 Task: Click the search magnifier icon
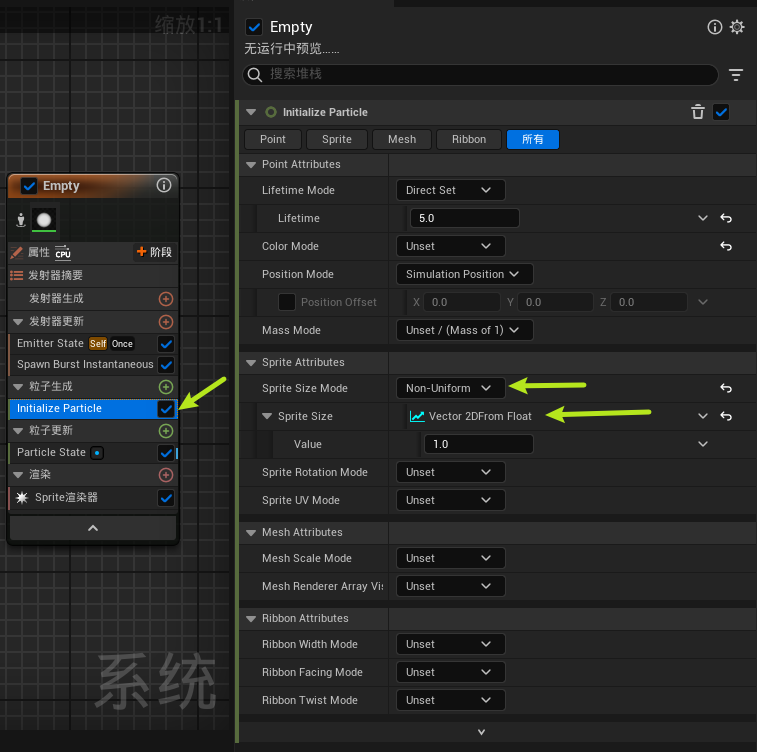tap(254, 75)
